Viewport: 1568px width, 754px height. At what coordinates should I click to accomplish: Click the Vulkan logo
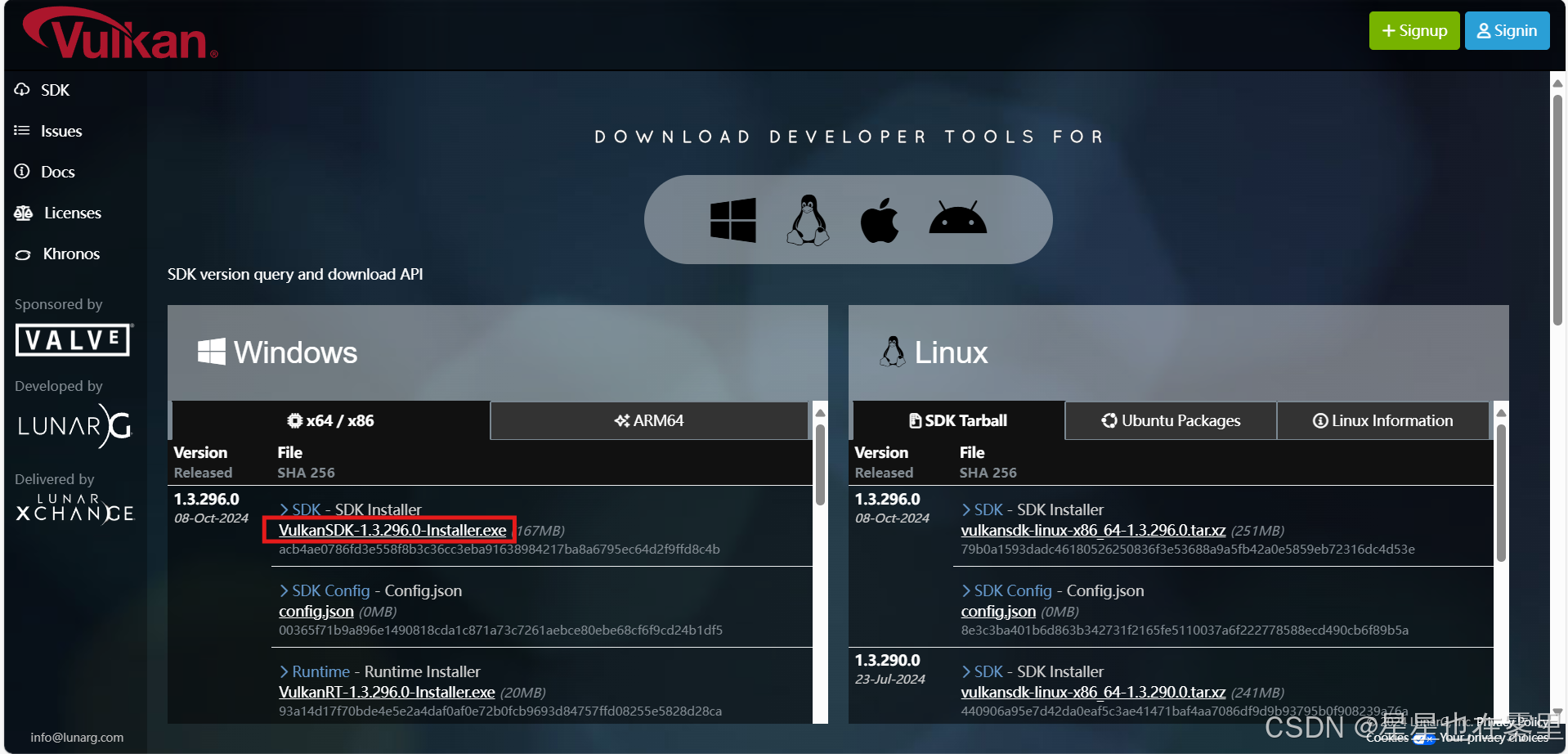tap(120, 34)
